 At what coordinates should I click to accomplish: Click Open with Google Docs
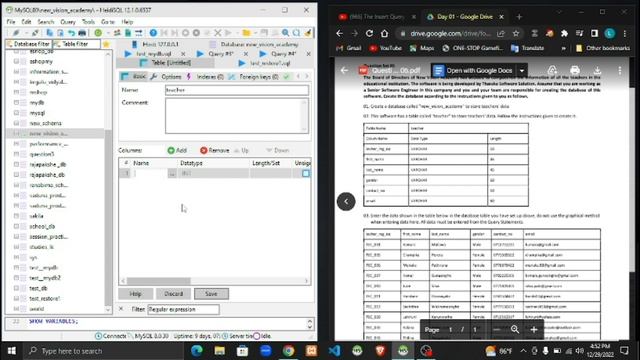tap(473, 71)
